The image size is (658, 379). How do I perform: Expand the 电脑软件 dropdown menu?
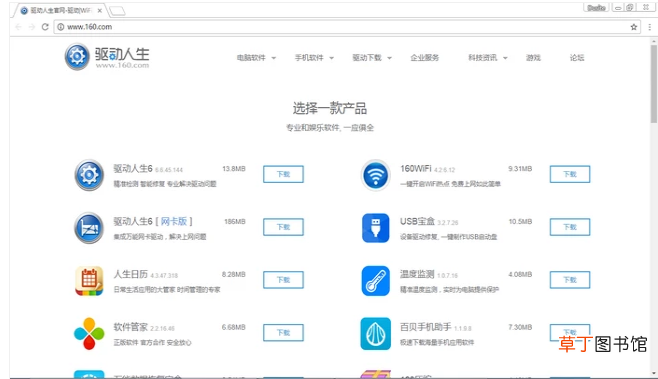[x=256, y=58]
